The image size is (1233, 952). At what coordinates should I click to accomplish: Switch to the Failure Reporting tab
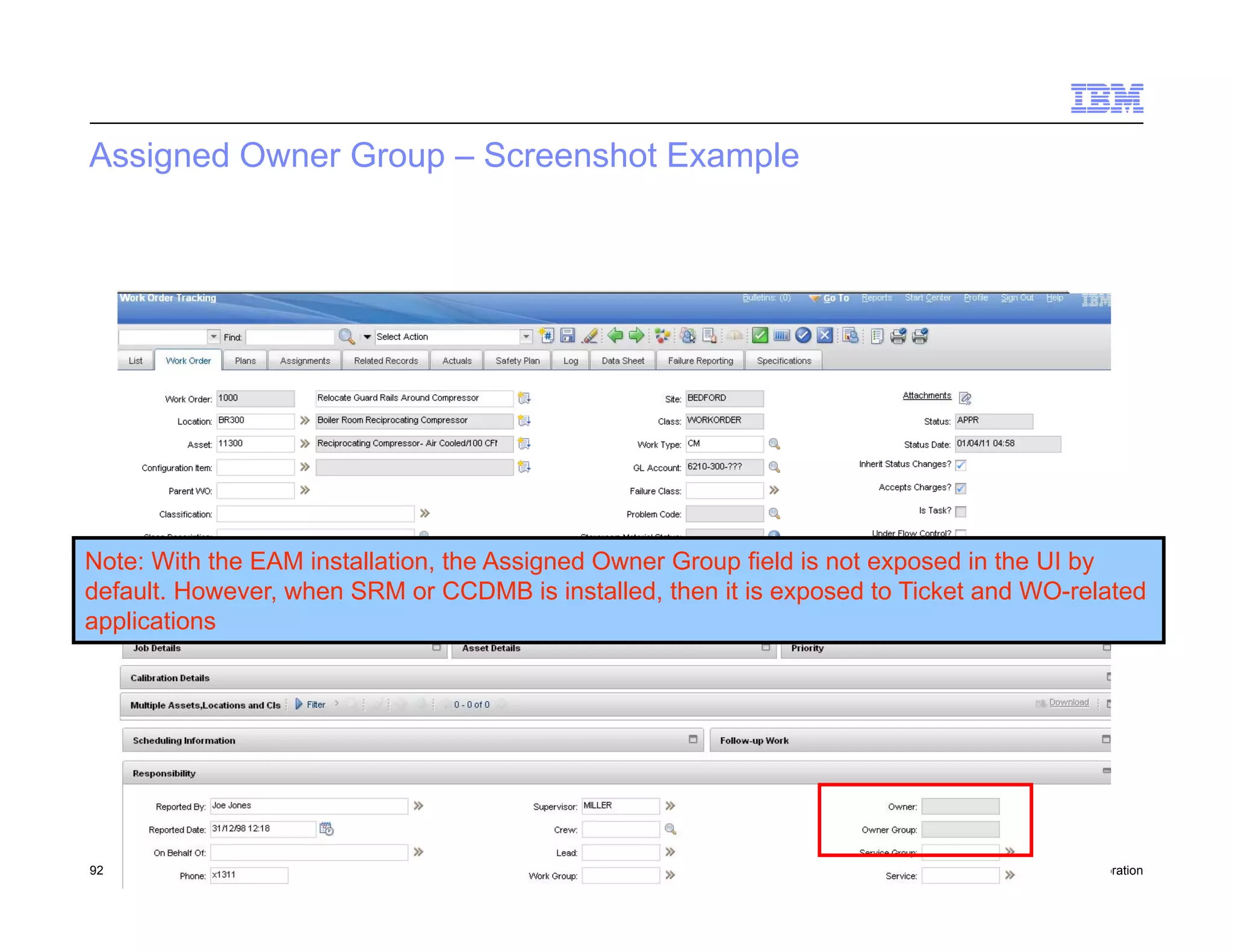coord(700,360)
